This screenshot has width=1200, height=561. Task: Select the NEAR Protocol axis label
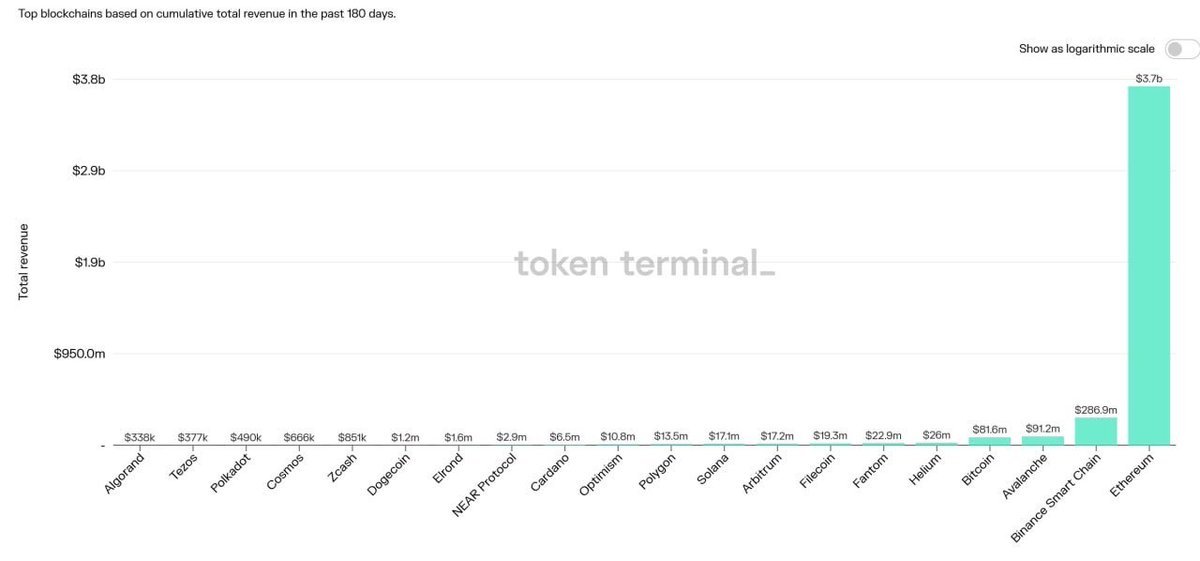pyautogui.click(x=476, y=485)
